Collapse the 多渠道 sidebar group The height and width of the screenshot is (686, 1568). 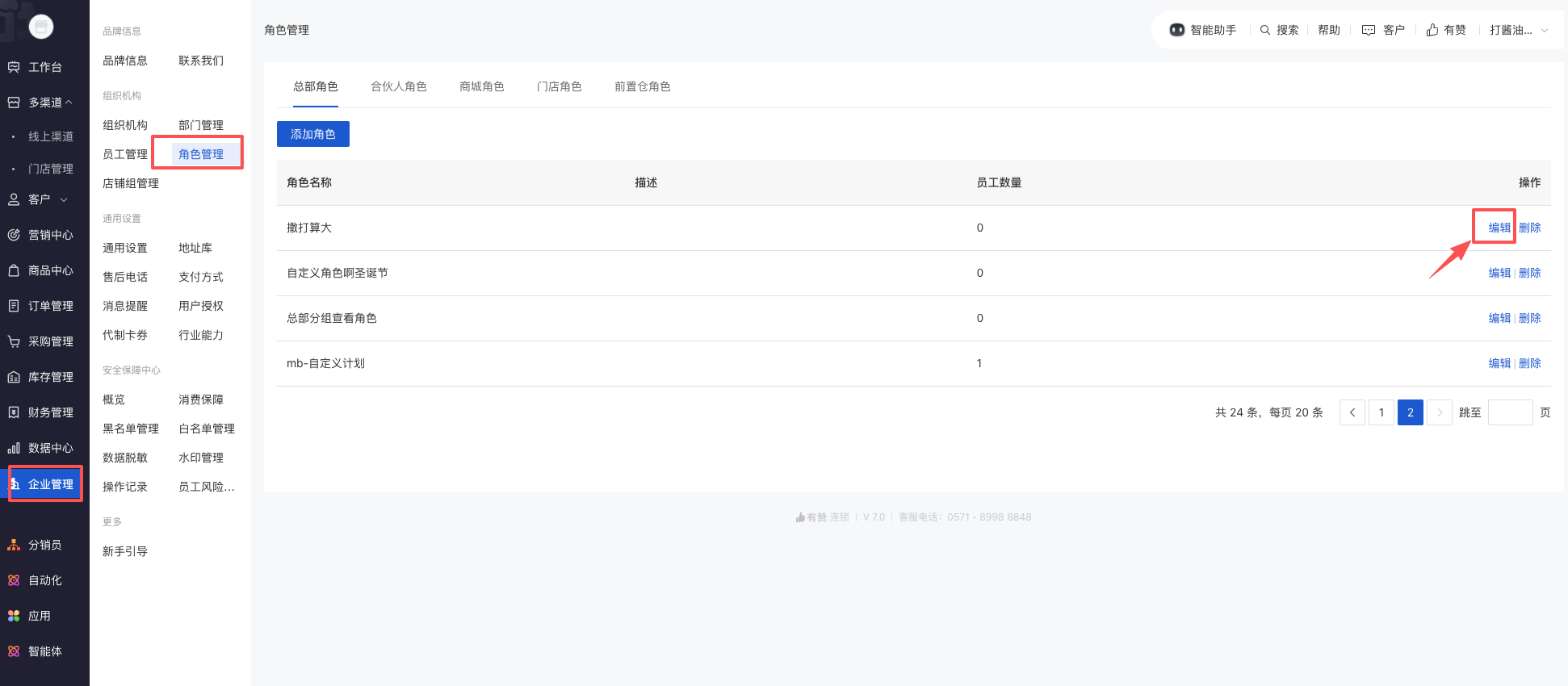69,102
